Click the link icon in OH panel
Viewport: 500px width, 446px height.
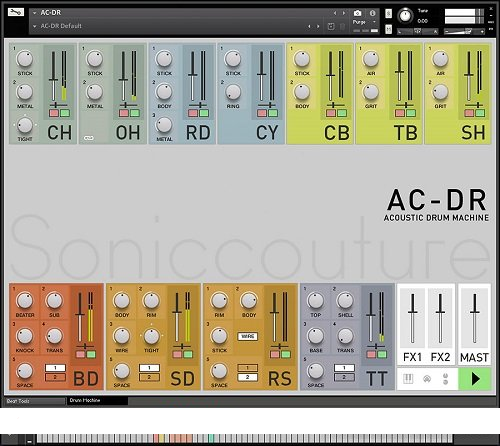point(89,138)
